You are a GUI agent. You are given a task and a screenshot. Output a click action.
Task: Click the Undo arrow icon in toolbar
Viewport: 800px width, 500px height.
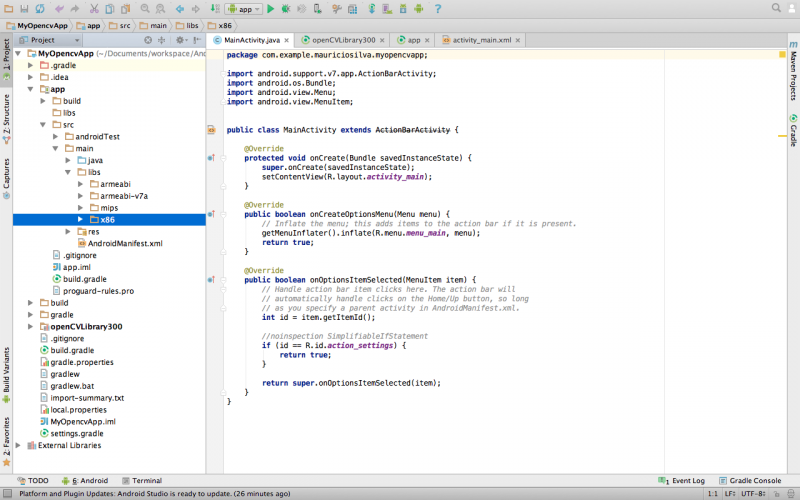pos(59,8)
